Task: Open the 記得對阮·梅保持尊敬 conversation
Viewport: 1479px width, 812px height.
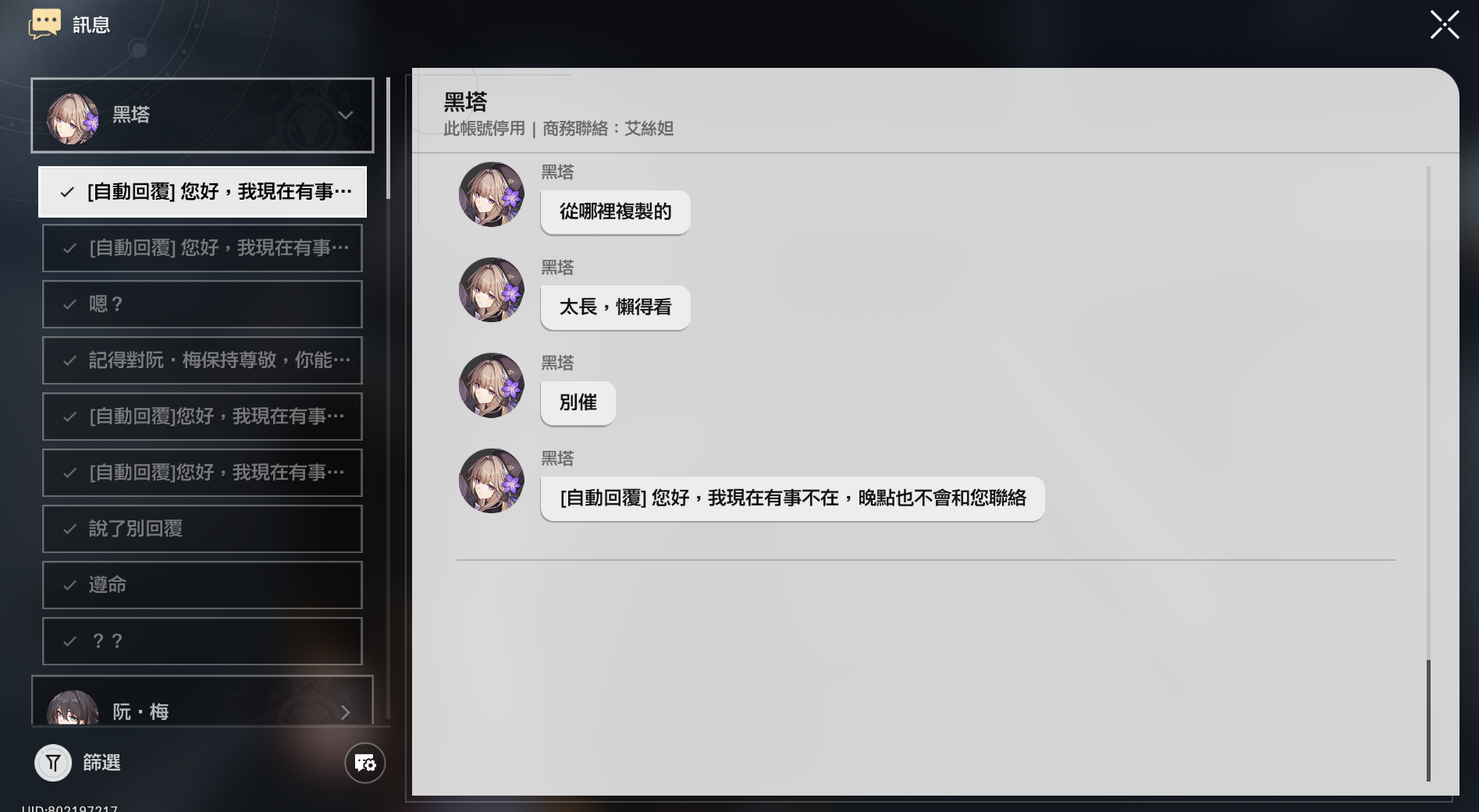Action: click(202, 360)
